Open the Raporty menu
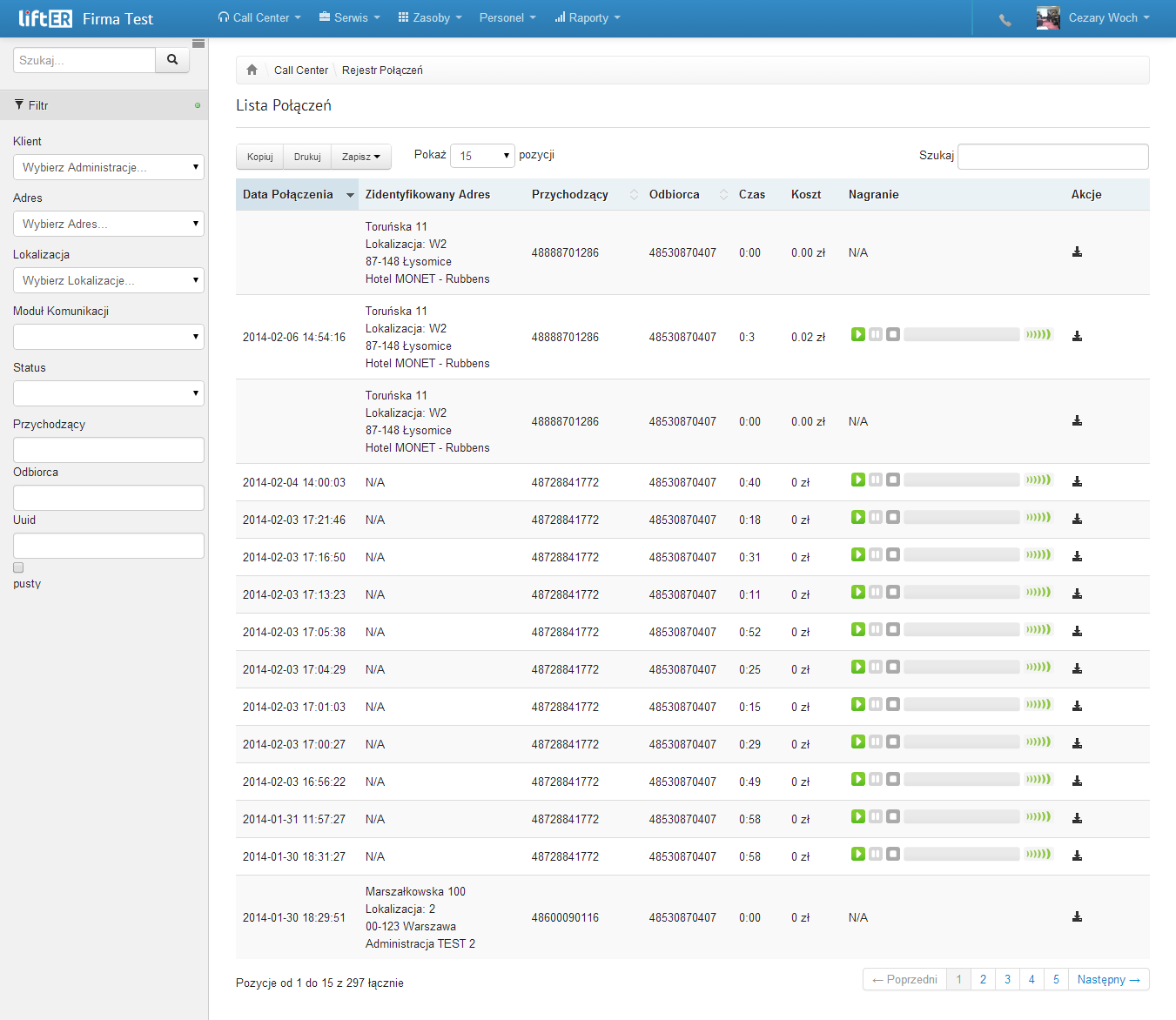The width and height of the screenshot is (1176, 1020). (588, 17)
